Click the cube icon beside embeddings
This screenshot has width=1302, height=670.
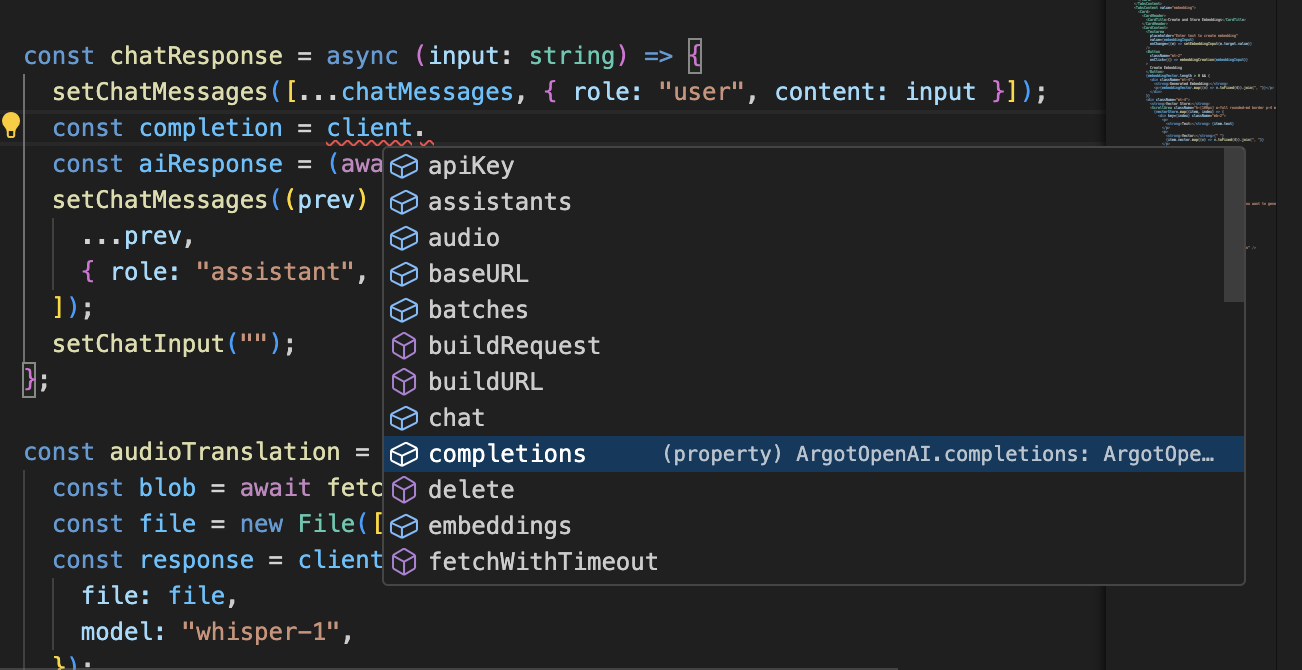pyautogui.click(x=403, y=526)
